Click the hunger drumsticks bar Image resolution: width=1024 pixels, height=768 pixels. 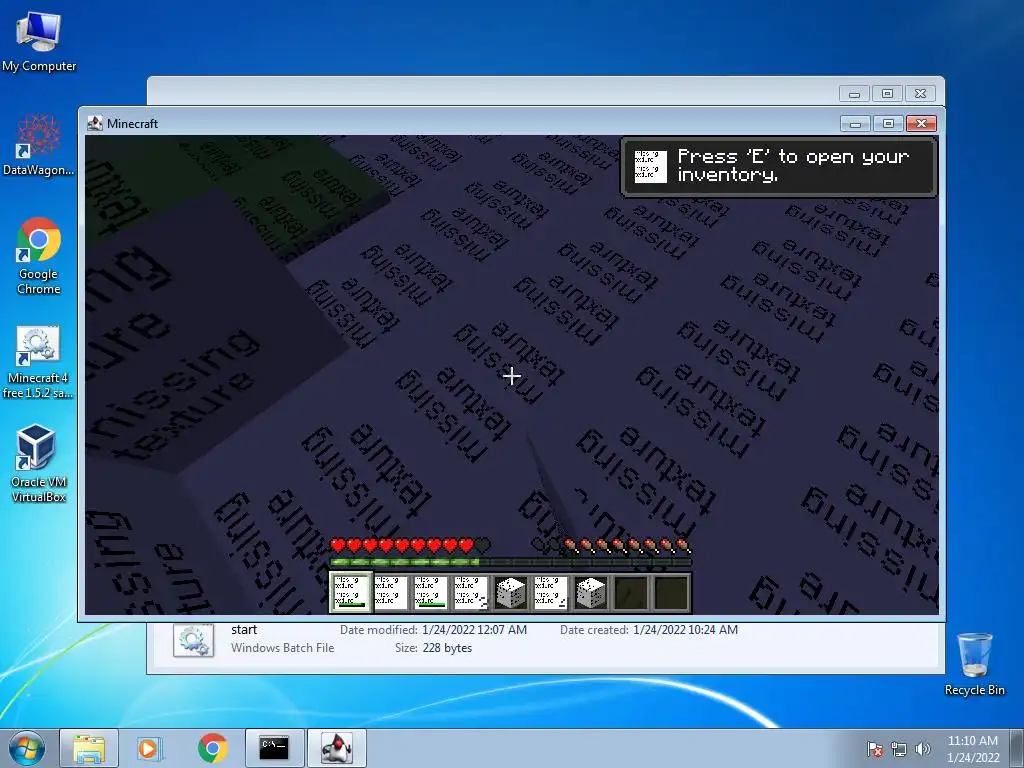[x=611, y=545]
